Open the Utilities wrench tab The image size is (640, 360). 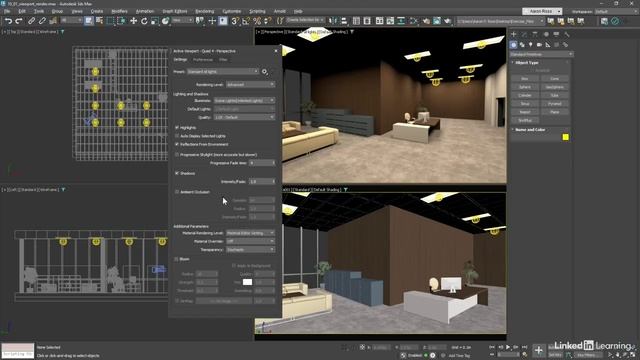click(x=567, y=34)
